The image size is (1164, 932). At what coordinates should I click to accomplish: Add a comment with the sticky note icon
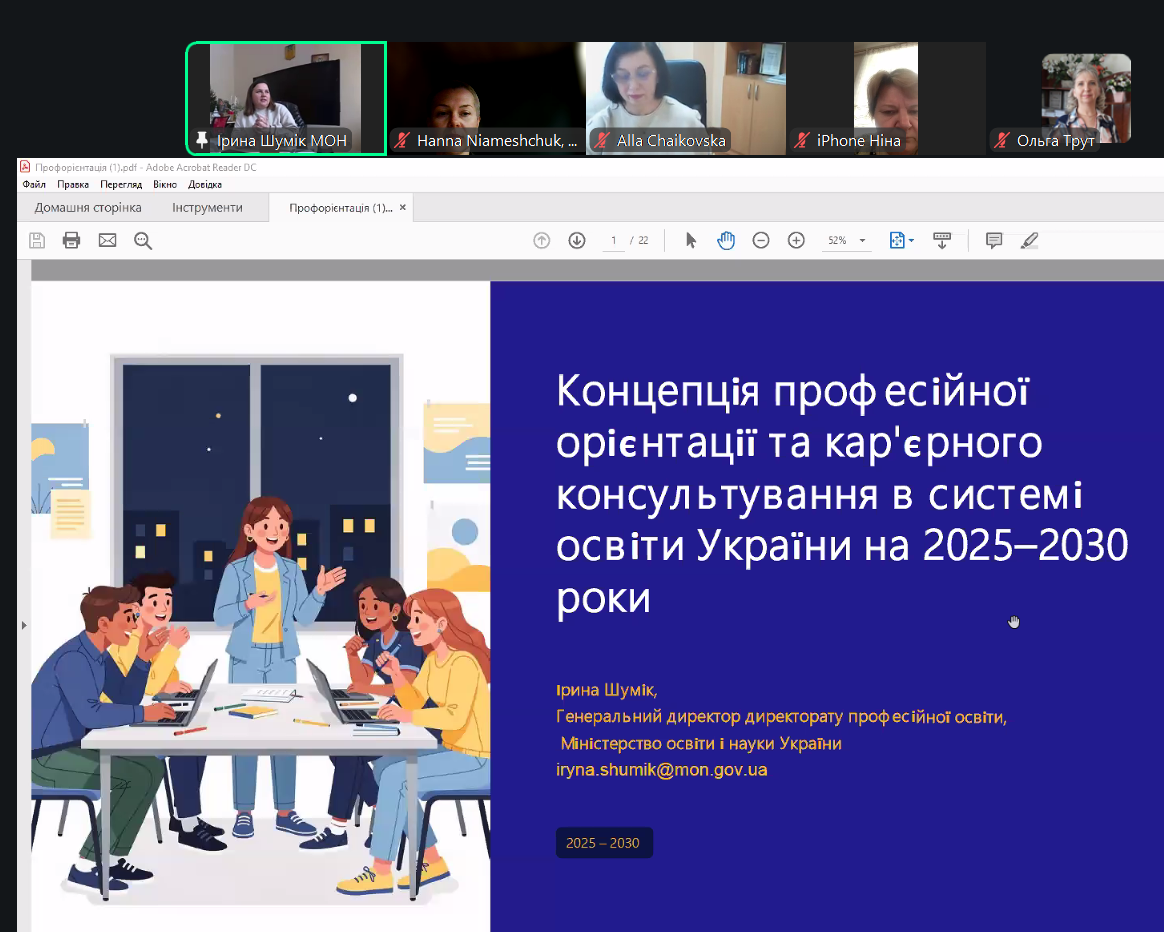[994, 240]
